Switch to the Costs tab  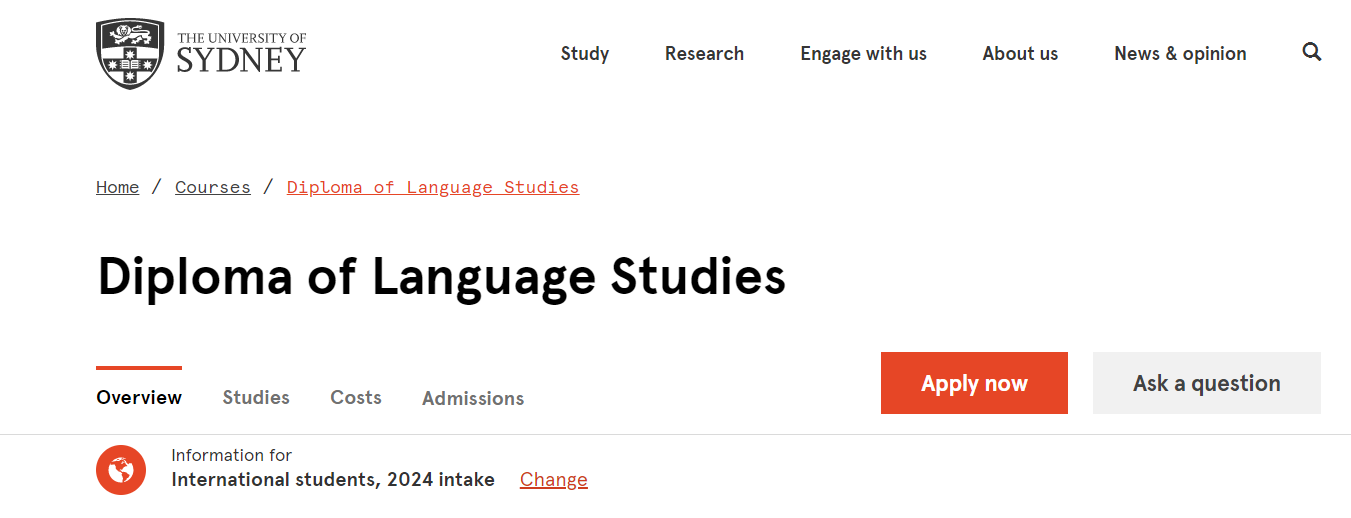(356, 397)
